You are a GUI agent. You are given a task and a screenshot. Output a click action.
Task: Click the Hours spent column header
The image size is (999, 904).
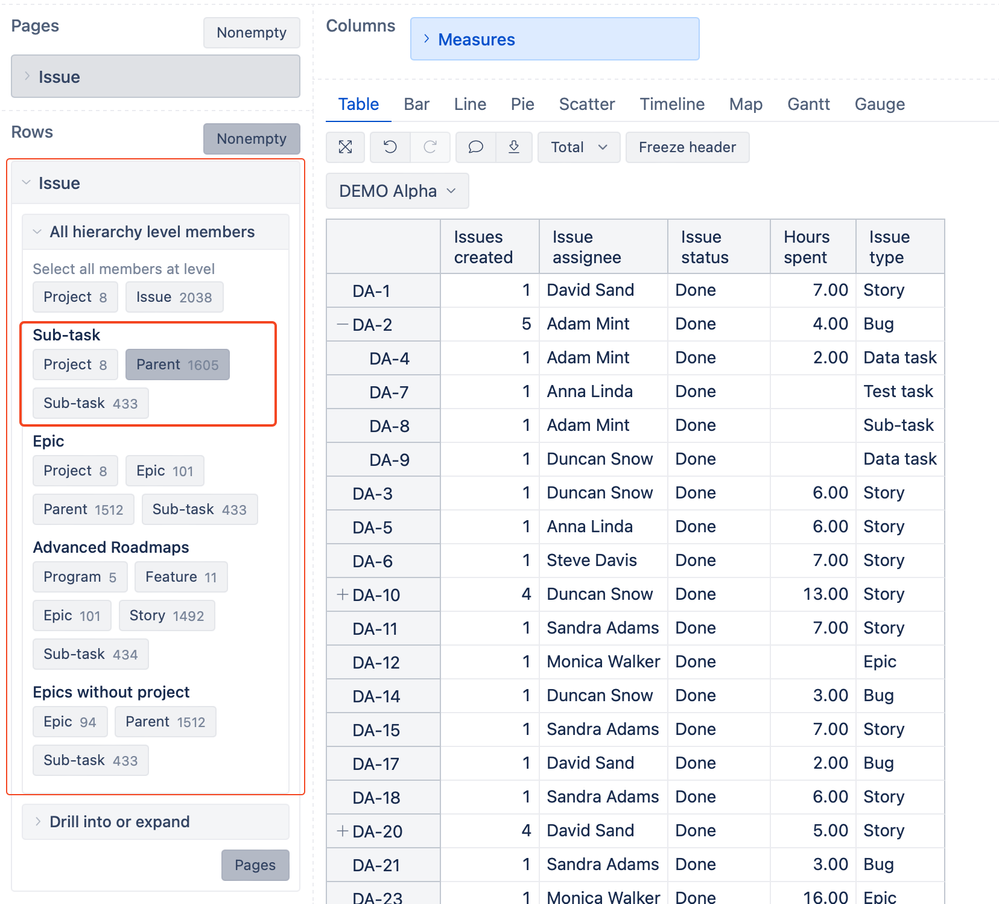click(x=813, y=247)
